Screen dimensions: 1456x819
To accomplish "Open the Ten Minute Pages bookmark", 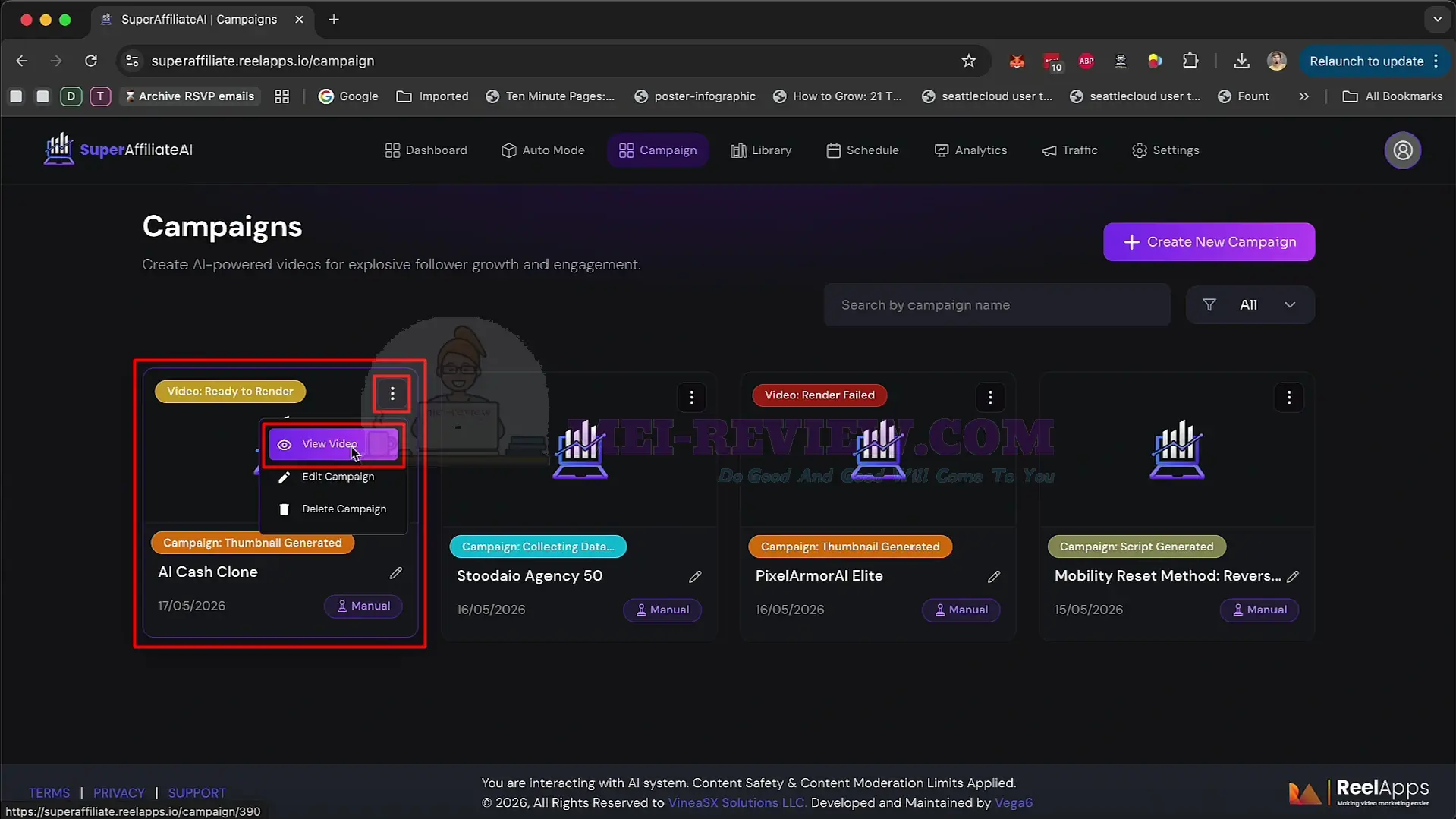I will tap(550, 96).
